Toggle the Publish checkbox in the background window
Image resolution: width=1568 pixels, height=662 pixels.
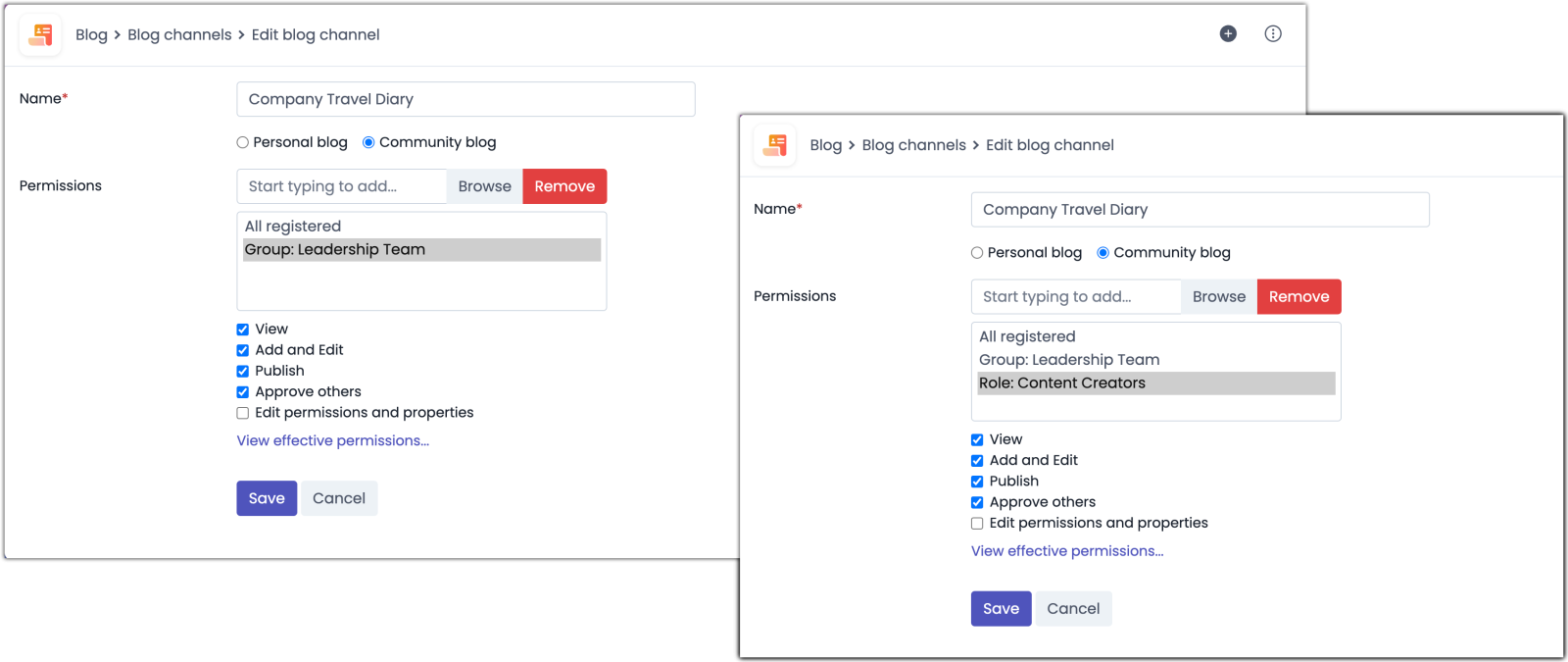coord(243,372)
